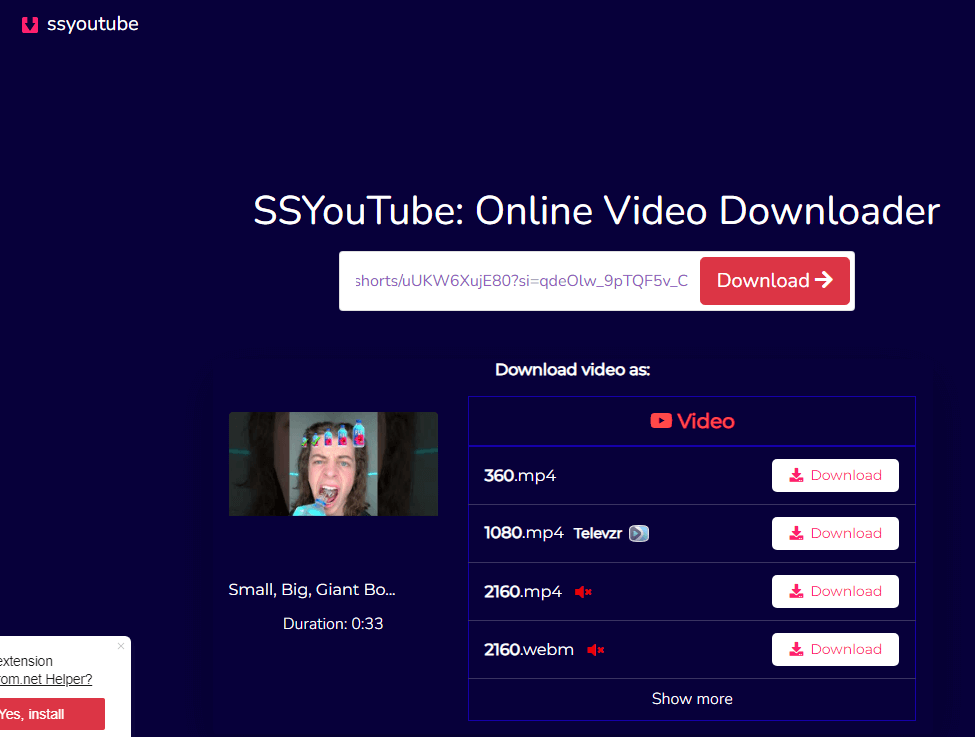Download the 360.mp4 version
The width and height of the screenshot is (975, 737).
click(835, 476)
